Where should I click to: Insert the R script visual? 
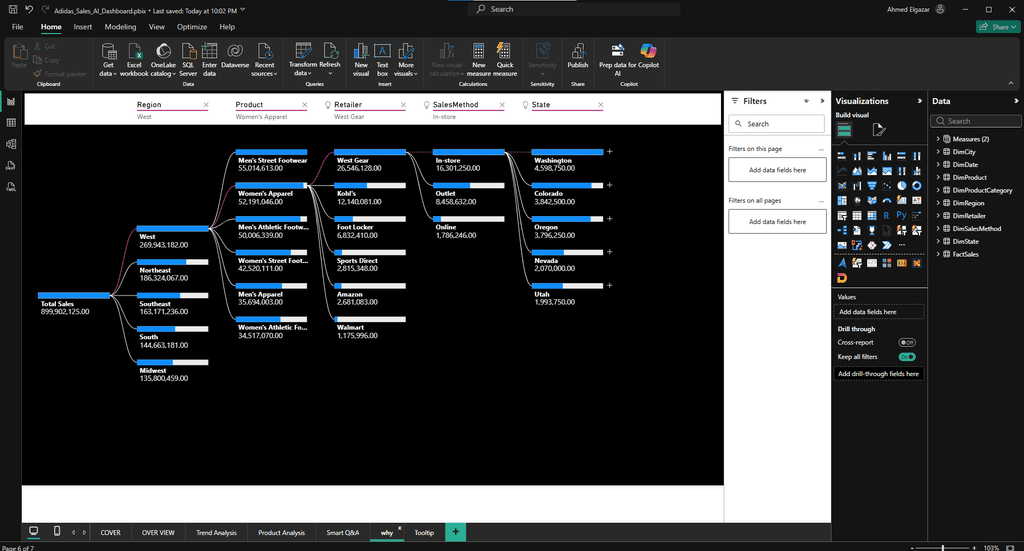point(887,215)
